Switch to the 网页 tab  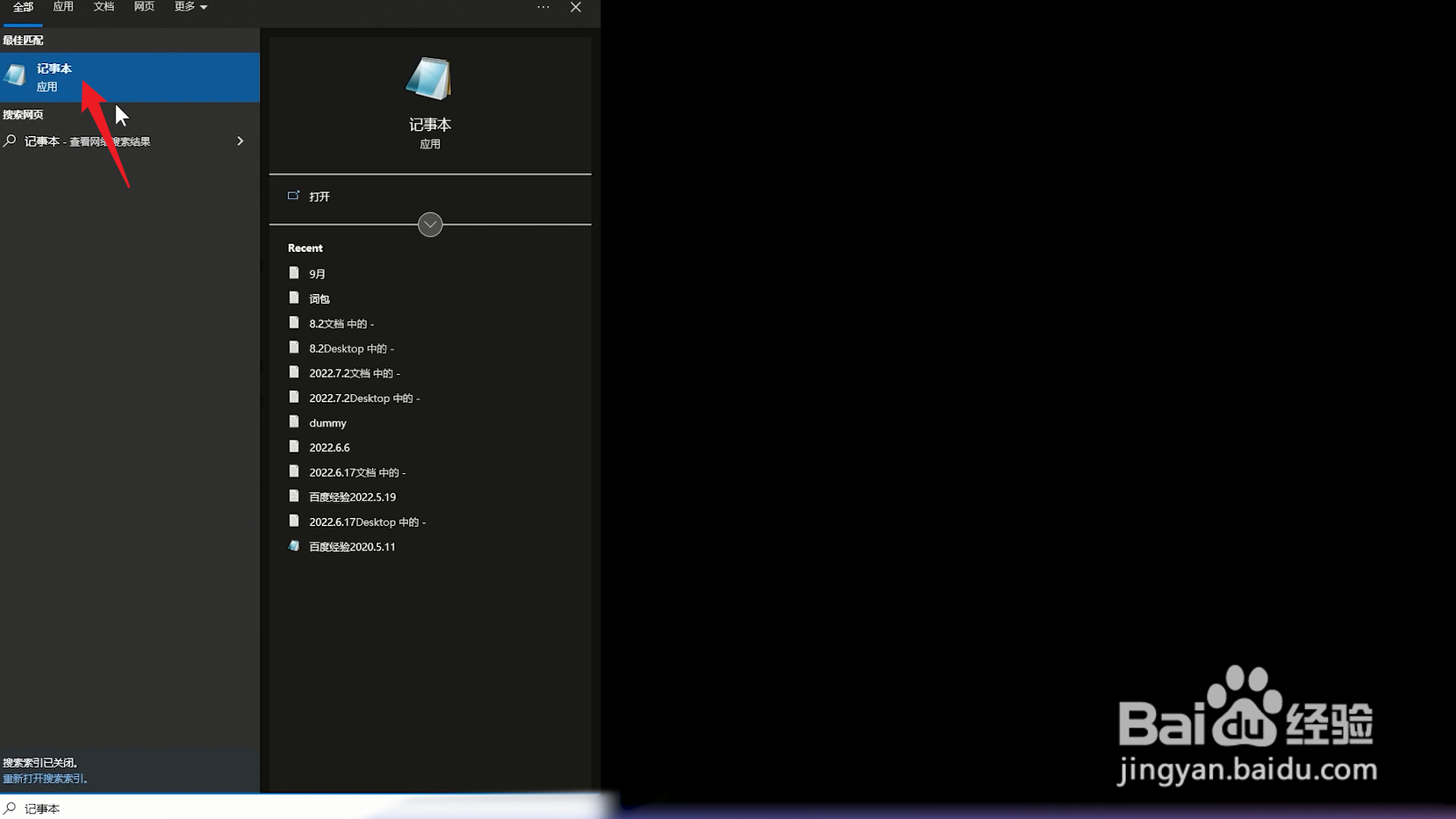point(144,7)
